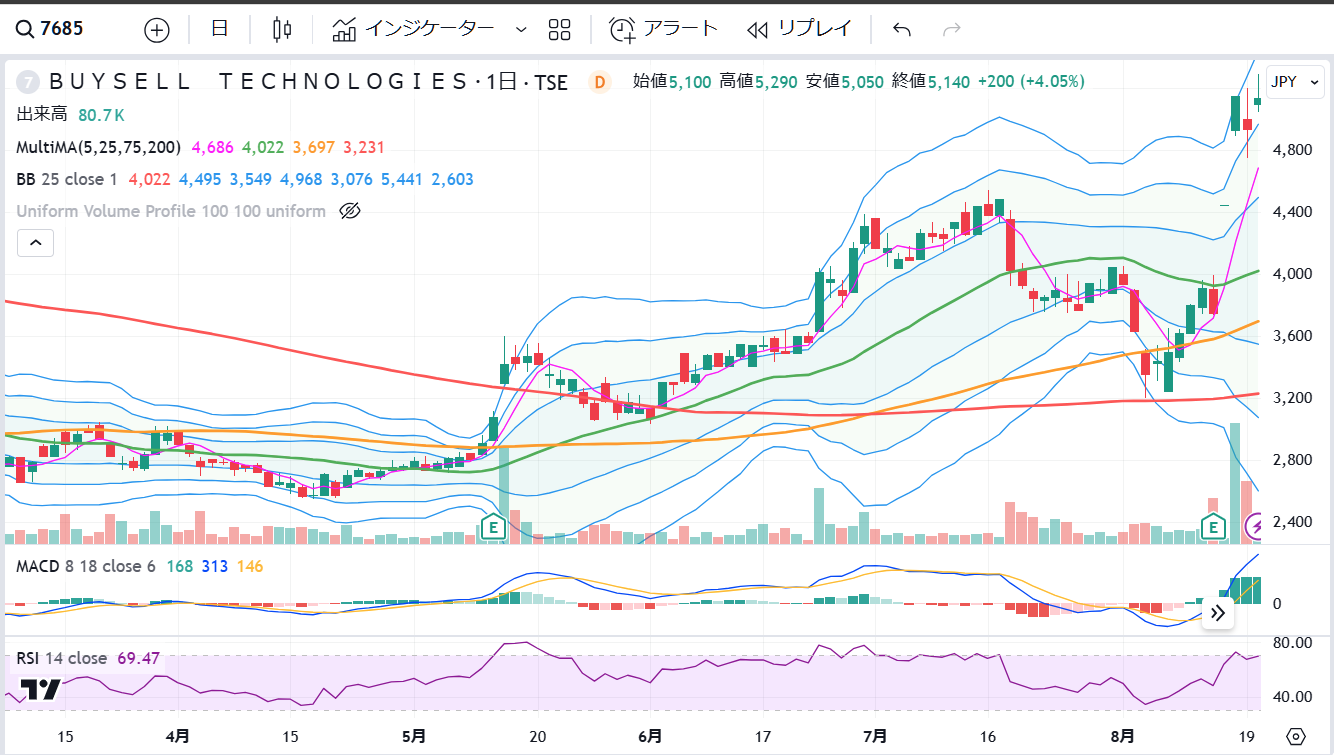
Task: Open chart layout grid selector
Action: (559, 29)
